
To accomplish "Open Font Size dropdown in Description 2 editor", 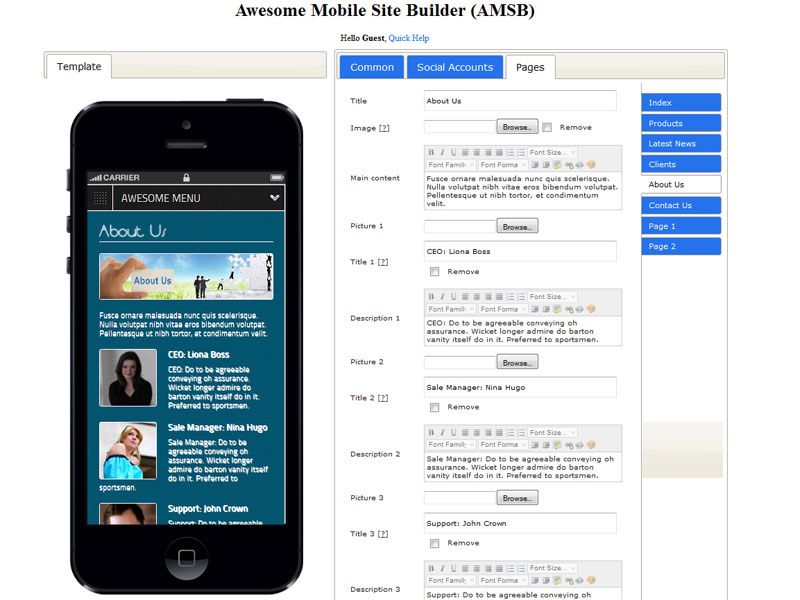I will [x=552, y=432].
